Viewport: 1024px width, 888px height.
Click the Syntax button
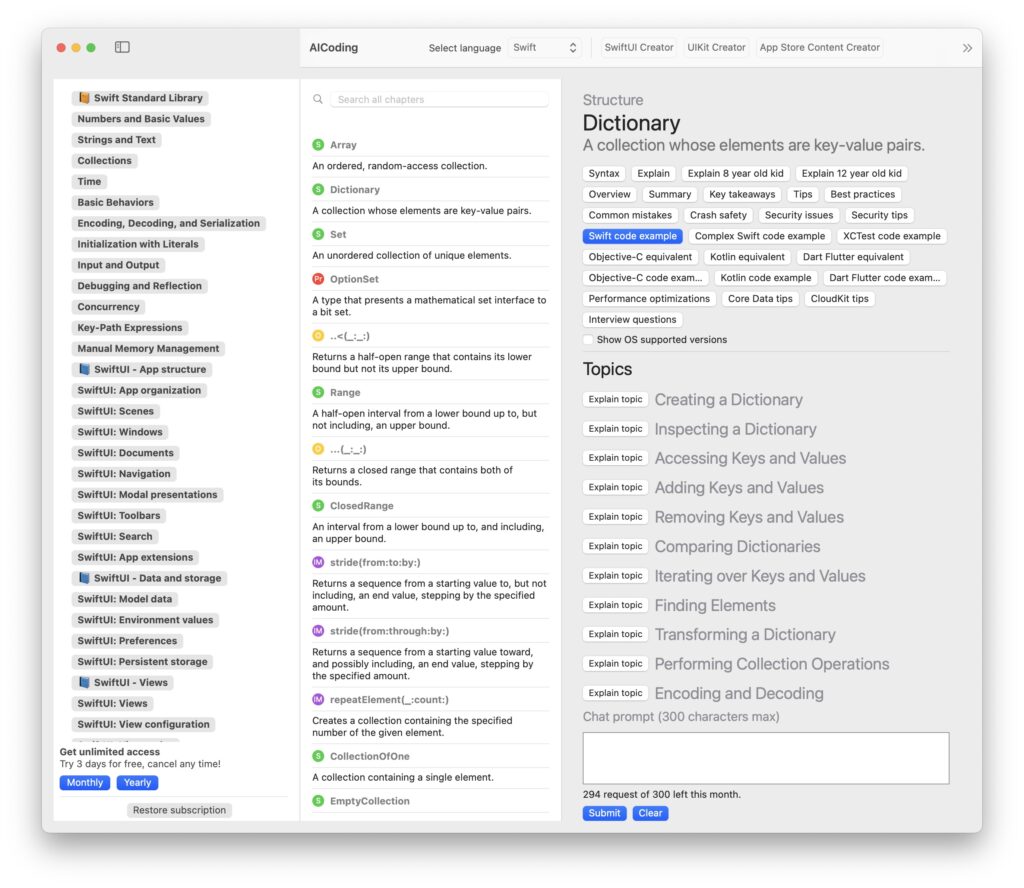tap(603, 174)
